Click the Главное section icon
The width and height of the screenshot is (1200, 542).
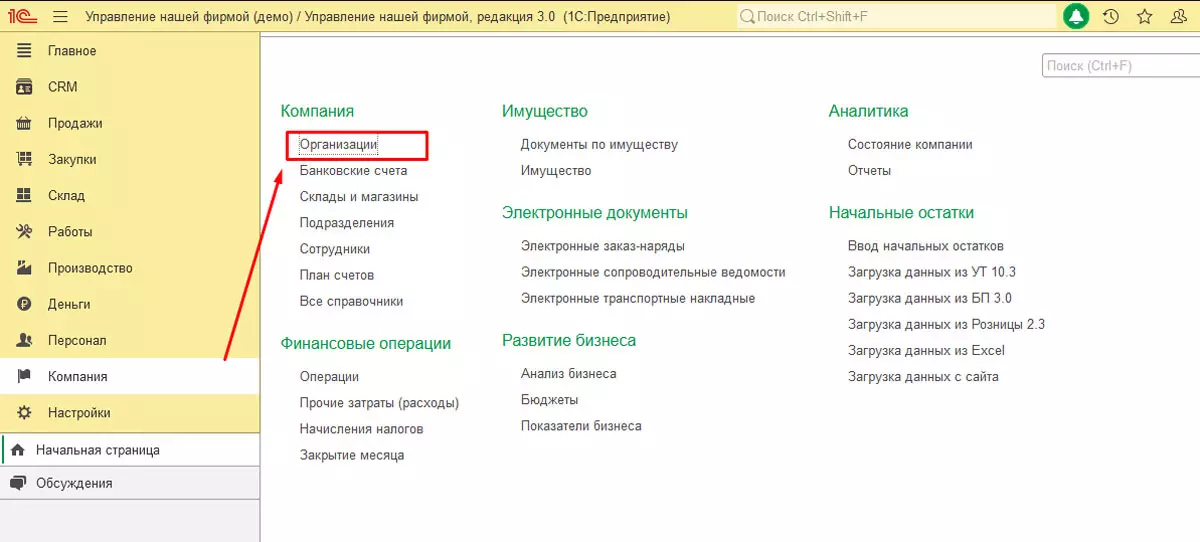pyautogui.click(x=25, y=51)
